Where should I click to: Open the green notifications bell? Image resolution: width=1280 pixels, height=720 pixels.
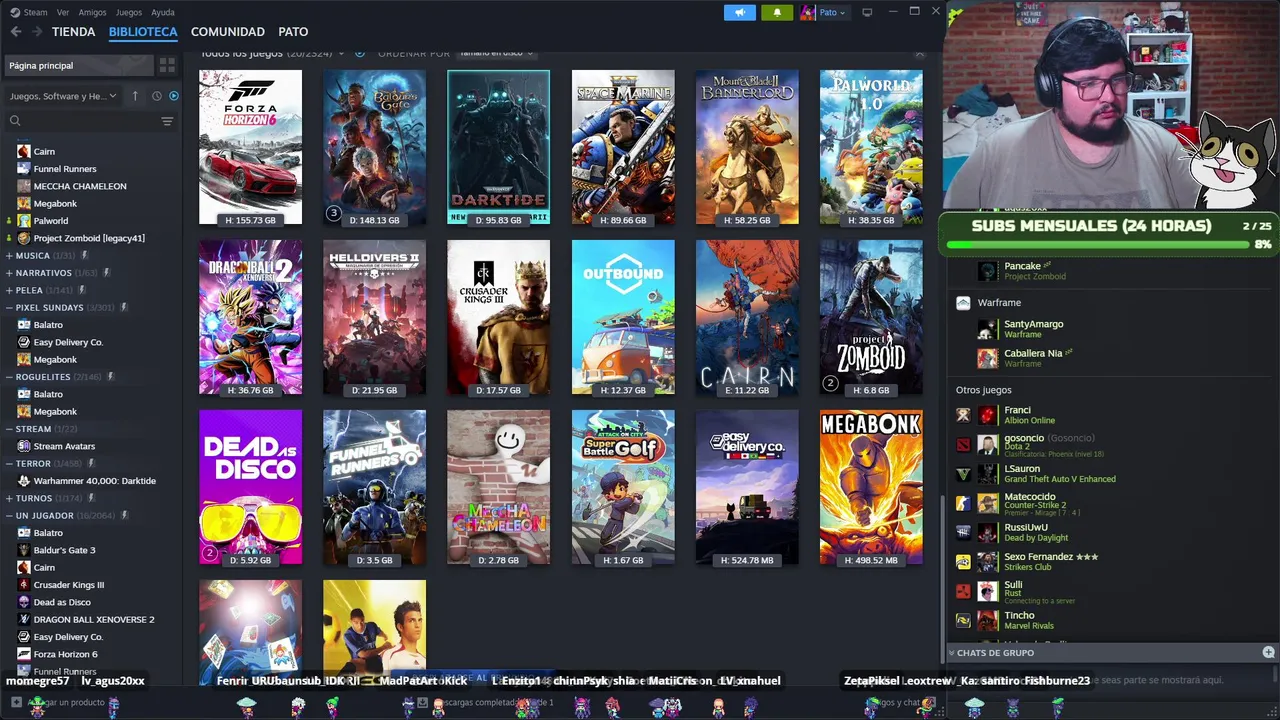[x=777, y=12]
